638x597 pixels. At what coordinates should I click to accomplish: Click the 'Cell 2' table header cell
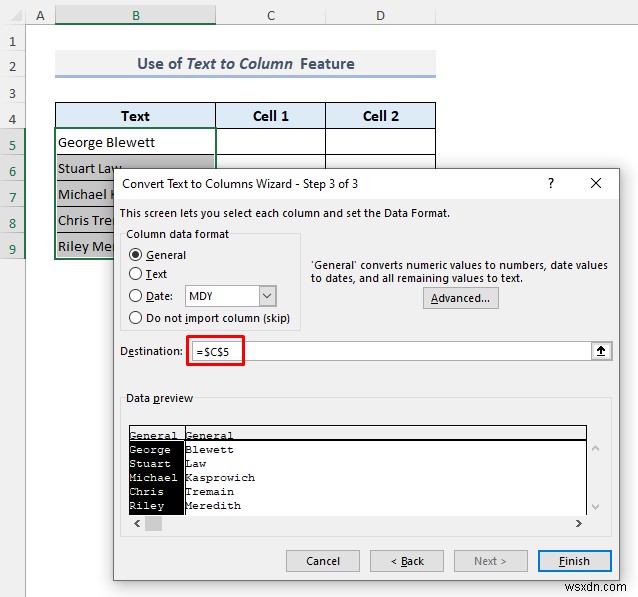(x=380, y=116)
